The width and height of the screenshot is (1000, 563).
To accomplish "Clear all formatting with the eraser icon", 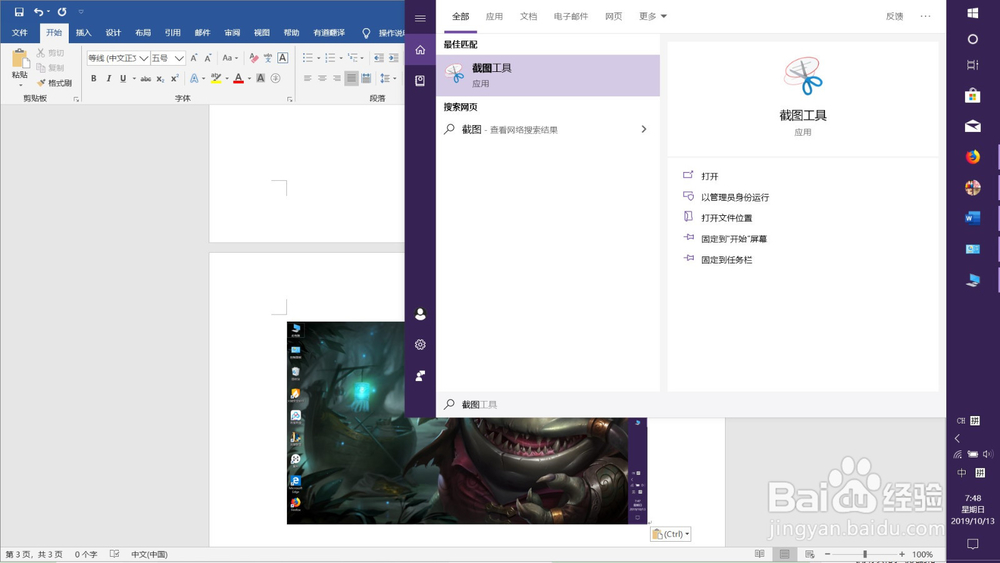I will (x=254, y=58).
